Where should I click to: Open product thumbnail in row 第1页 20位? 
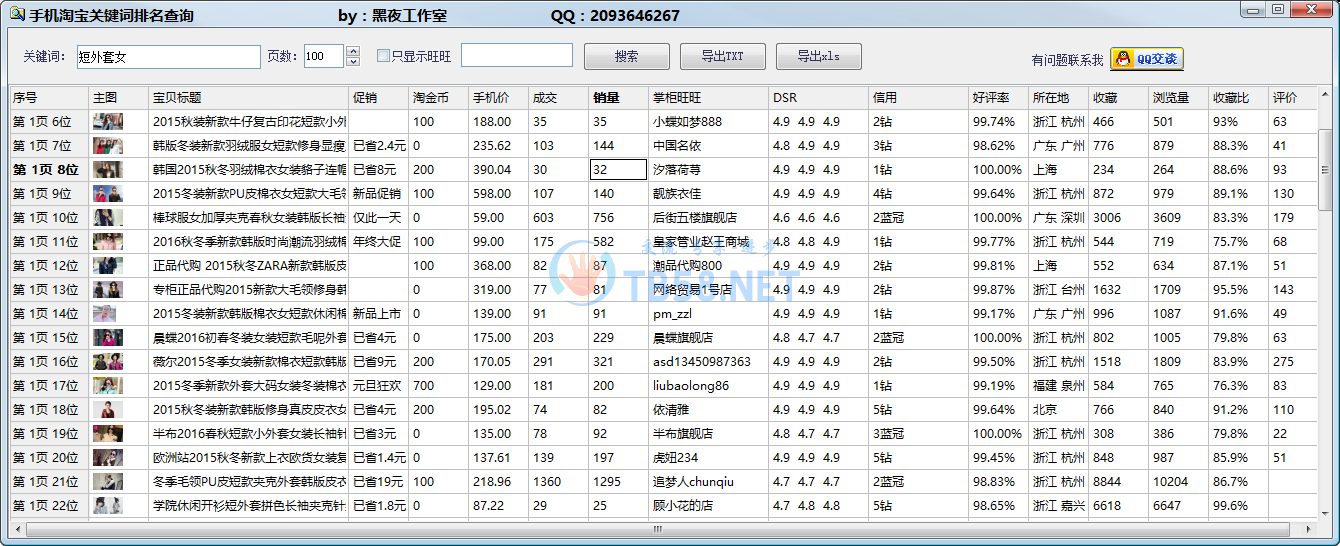108,458
